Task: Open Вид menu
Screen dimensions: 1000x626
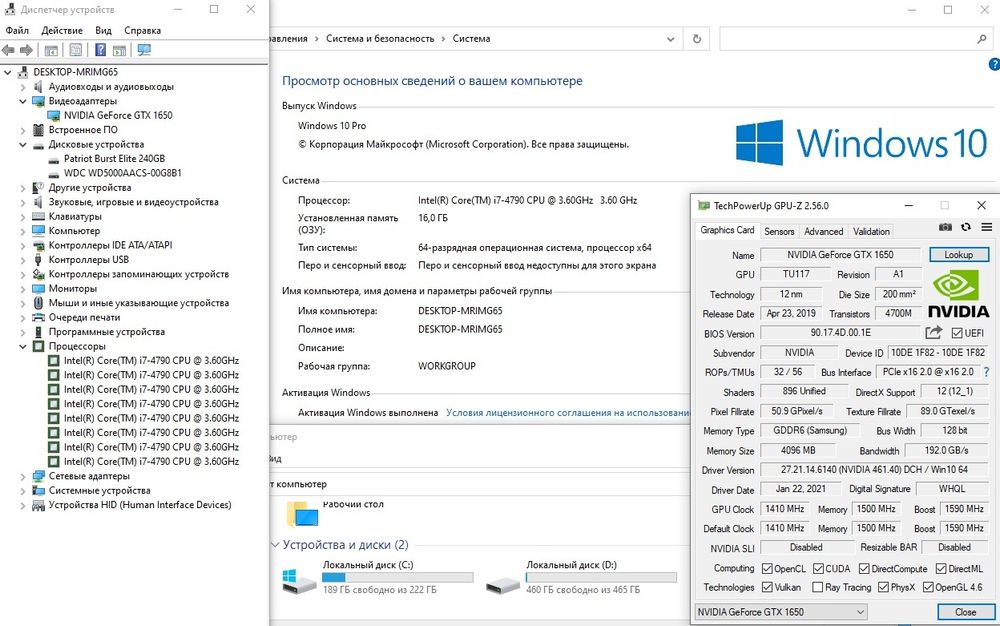Action: [103, 30]
